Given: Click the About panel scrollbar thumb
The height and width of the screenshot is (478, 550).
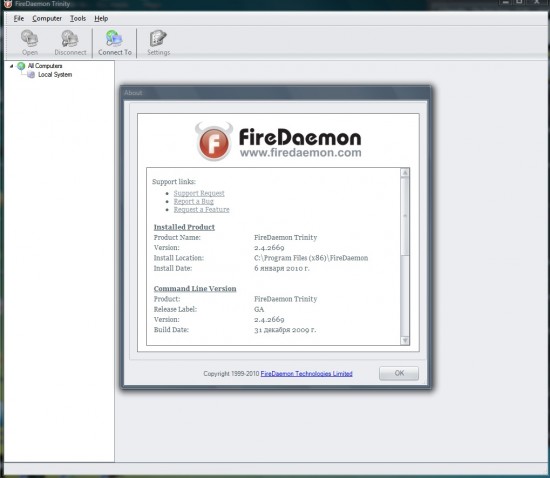Looking at the screenshot, I should pyautogui.click(x=405, y=216).
